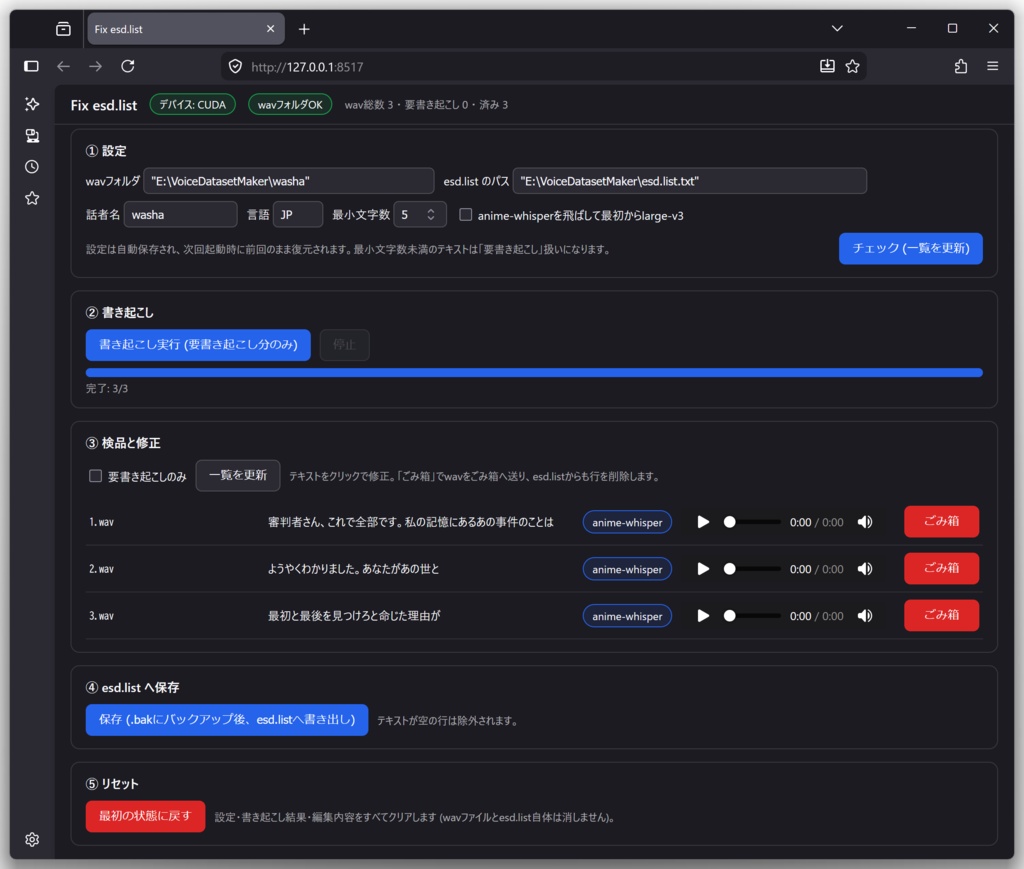The width and height of the screenshot is (1024, 869).
Task: Play the 1.wav audio
Action: point(703,522)
